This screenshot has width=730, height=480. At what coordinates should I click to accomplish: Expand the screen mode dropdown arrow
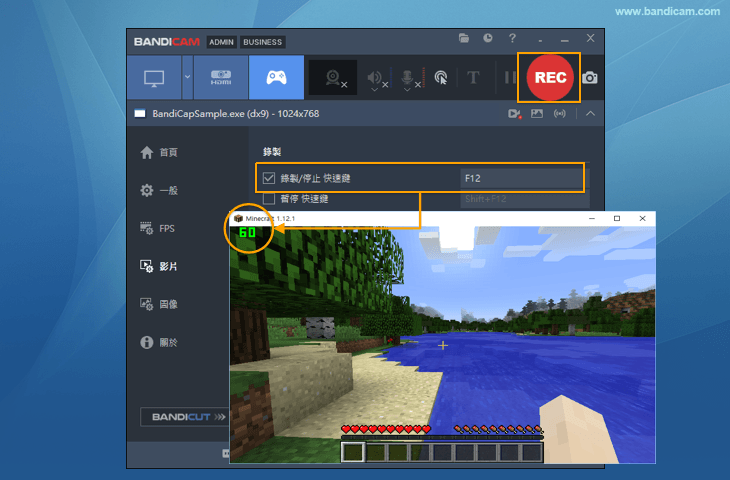pyautogui.click(x=187, y=78)
